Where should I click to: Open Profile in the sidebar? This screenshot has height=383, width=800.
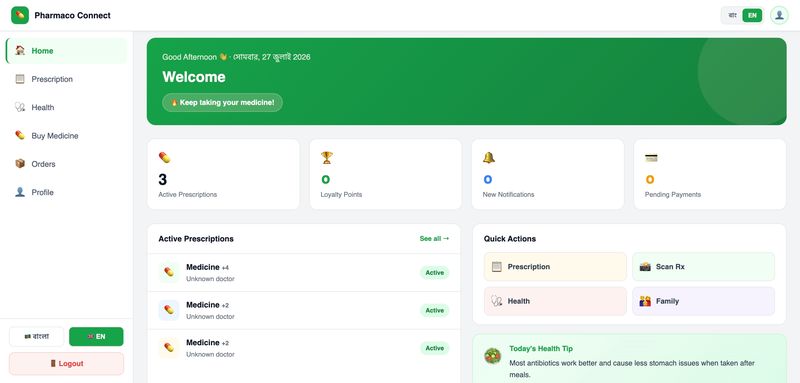tap(66, 192)
